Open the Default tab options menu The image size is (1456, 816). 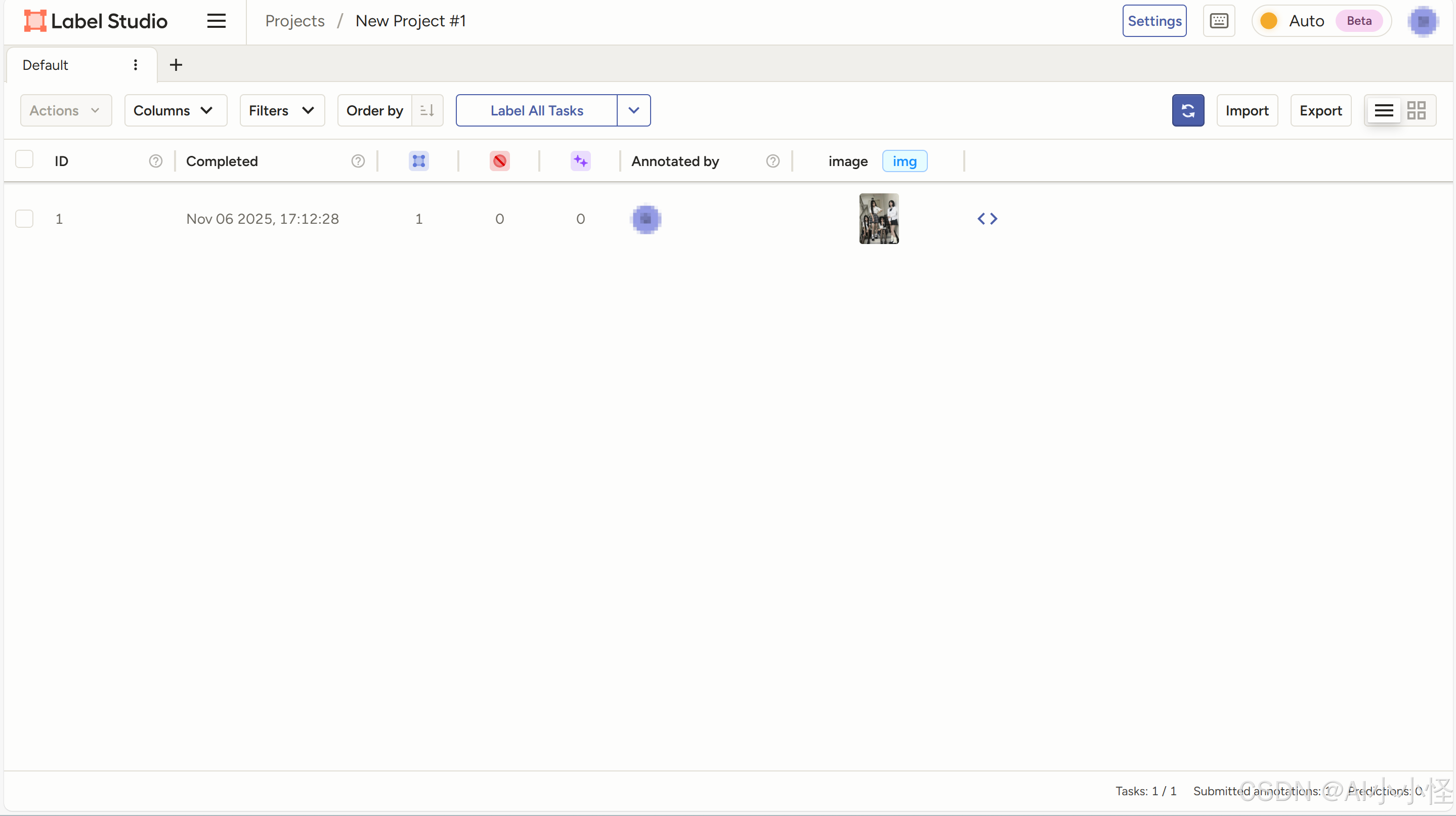(135, 65)
